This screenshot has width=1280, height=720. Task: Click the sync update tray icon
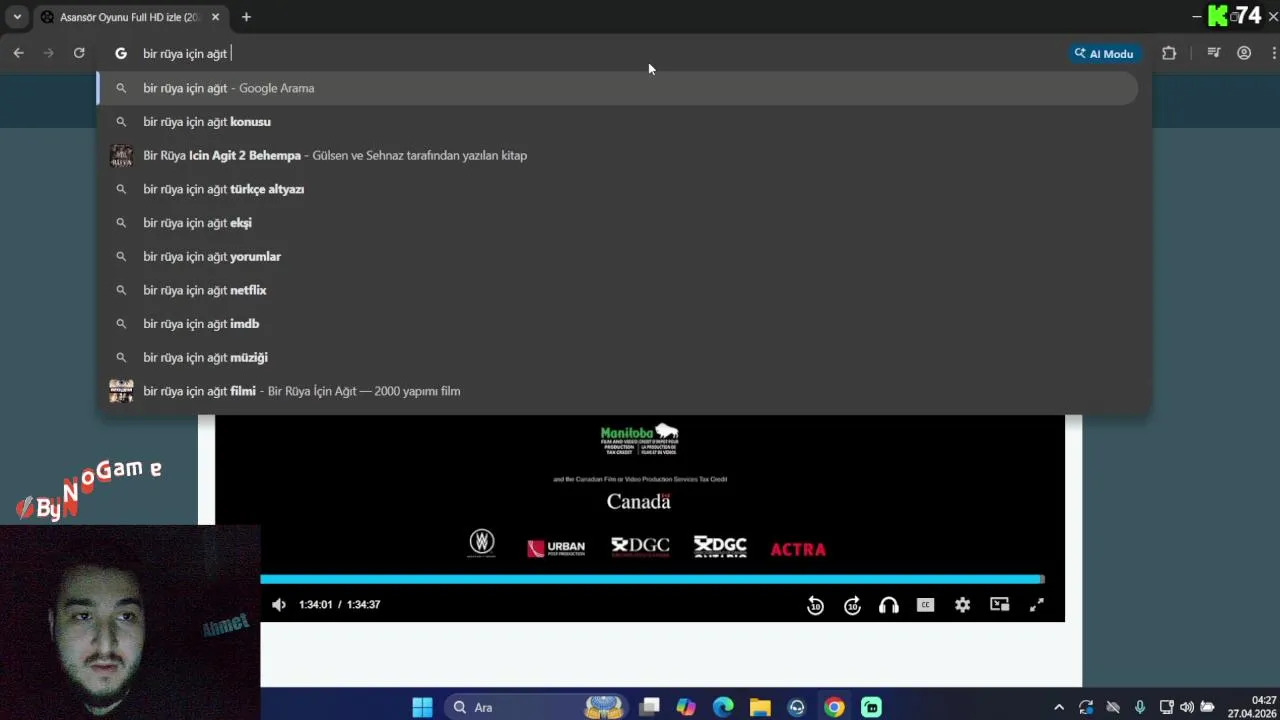[1086, 707]
